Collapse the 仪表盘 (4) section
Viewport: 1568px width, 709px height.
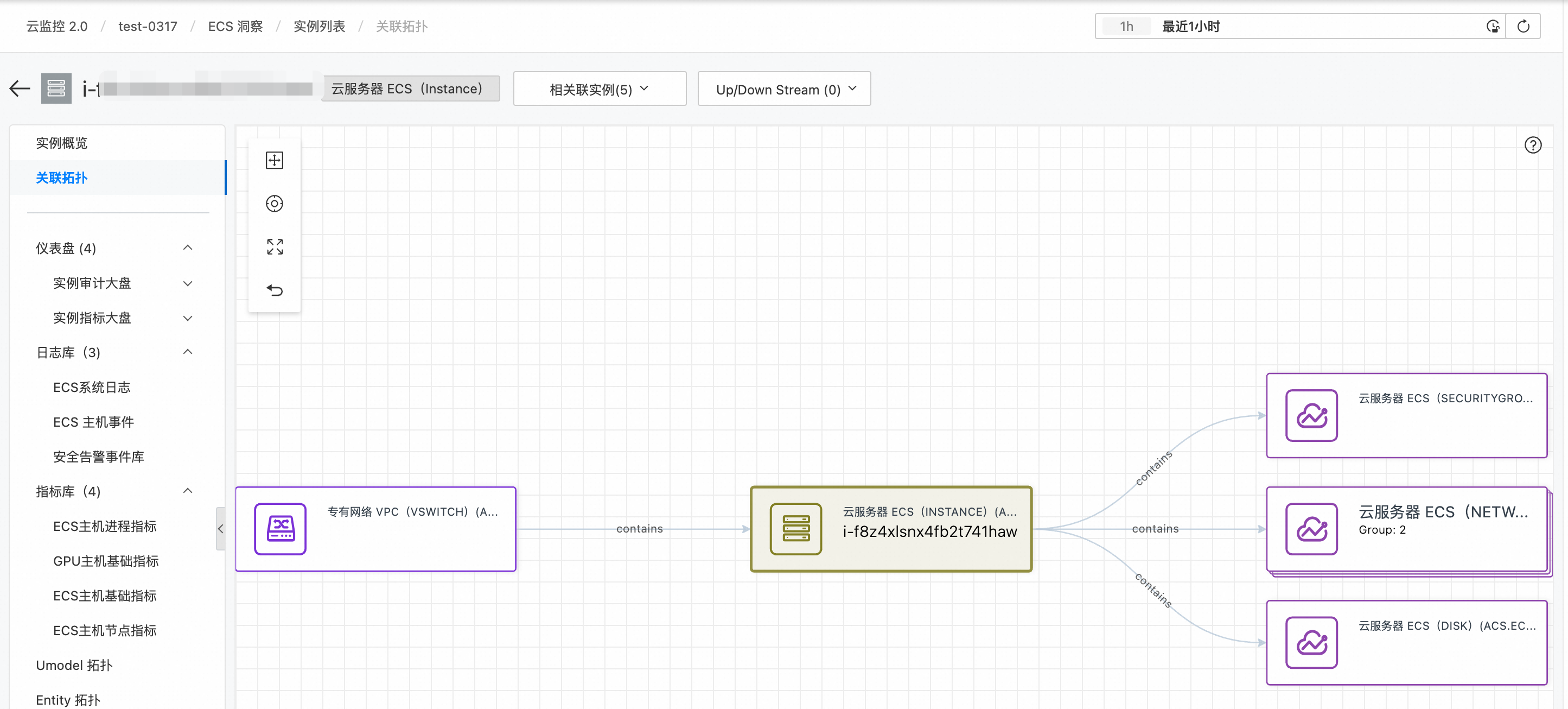[188, 248]
